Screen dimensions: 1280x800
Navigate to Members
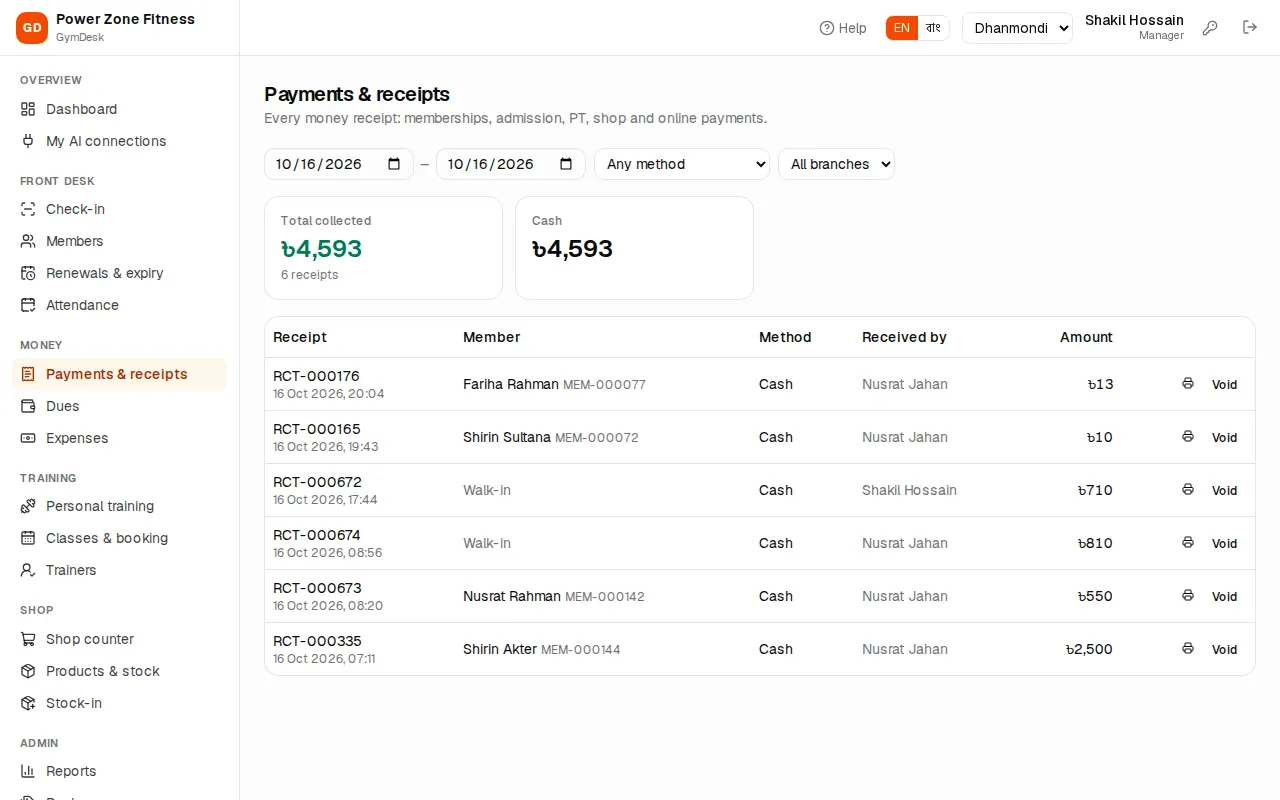point(120,241)
